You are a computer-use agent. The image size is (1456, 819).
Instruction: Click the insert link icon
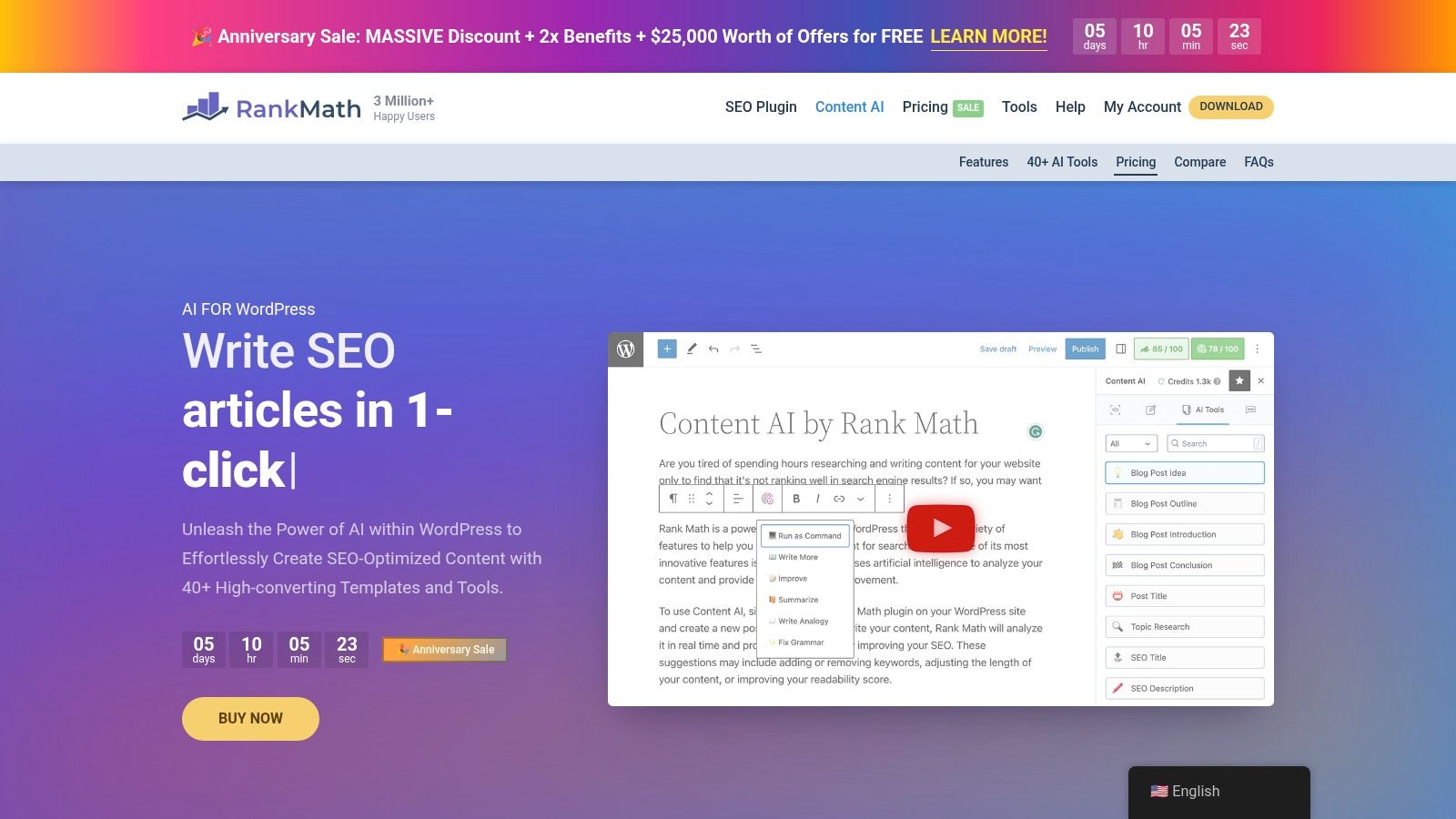click(x=840, y=499)
